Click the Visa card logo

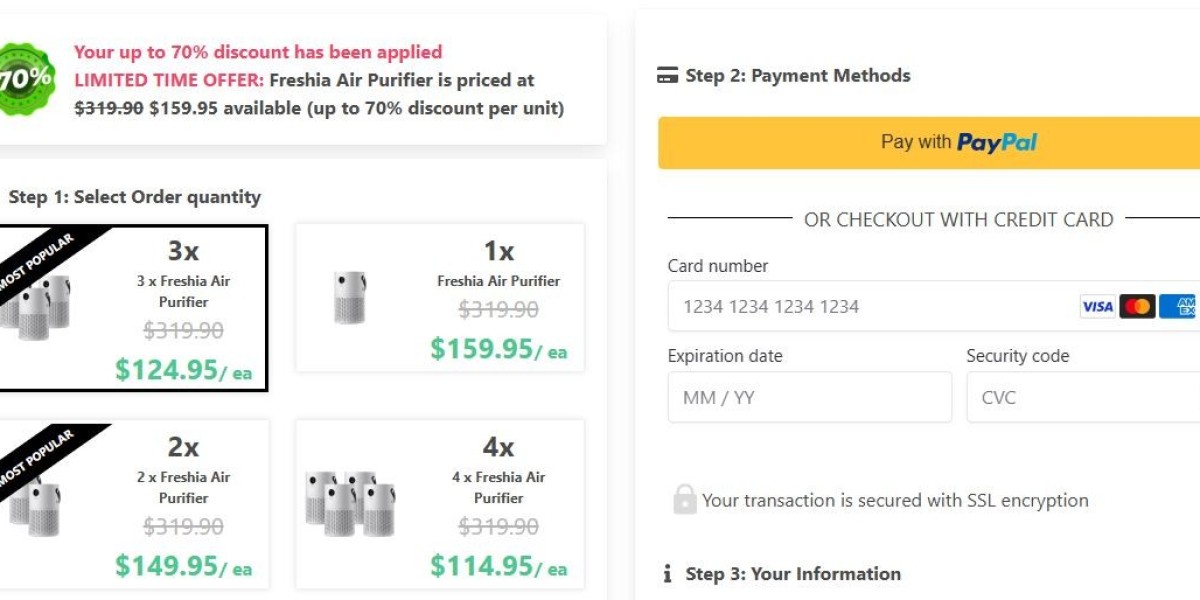point(1097,307)
